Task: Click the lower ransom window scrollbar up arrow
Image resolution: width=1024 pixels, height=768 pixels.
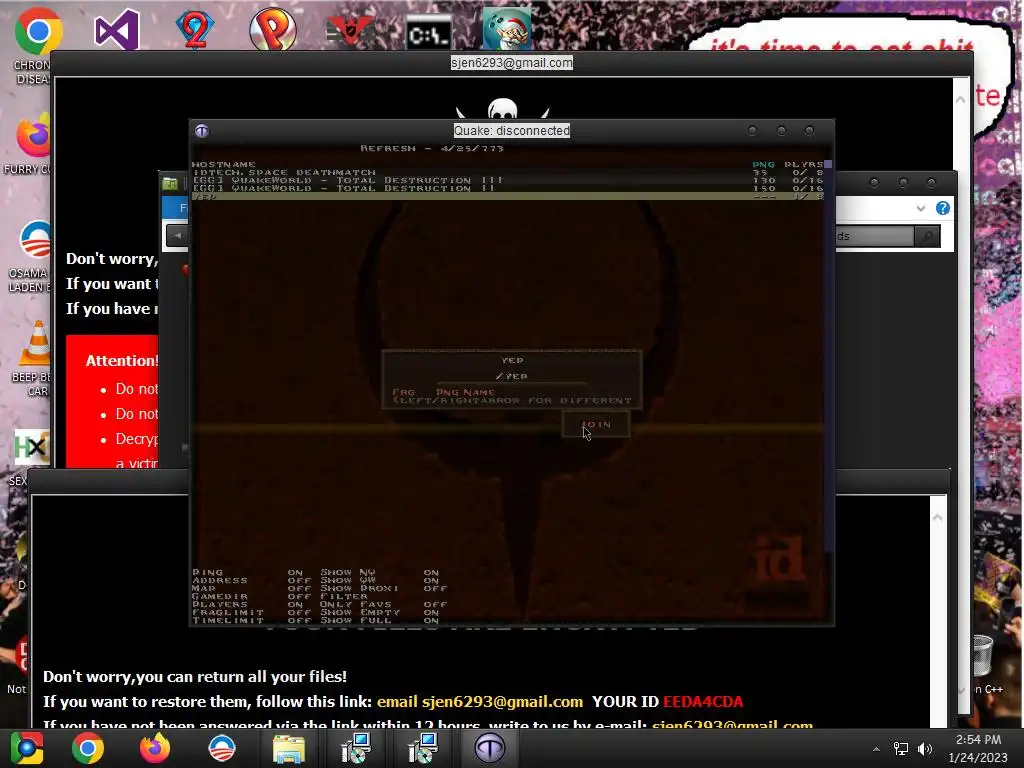Action: click(938, 517)
